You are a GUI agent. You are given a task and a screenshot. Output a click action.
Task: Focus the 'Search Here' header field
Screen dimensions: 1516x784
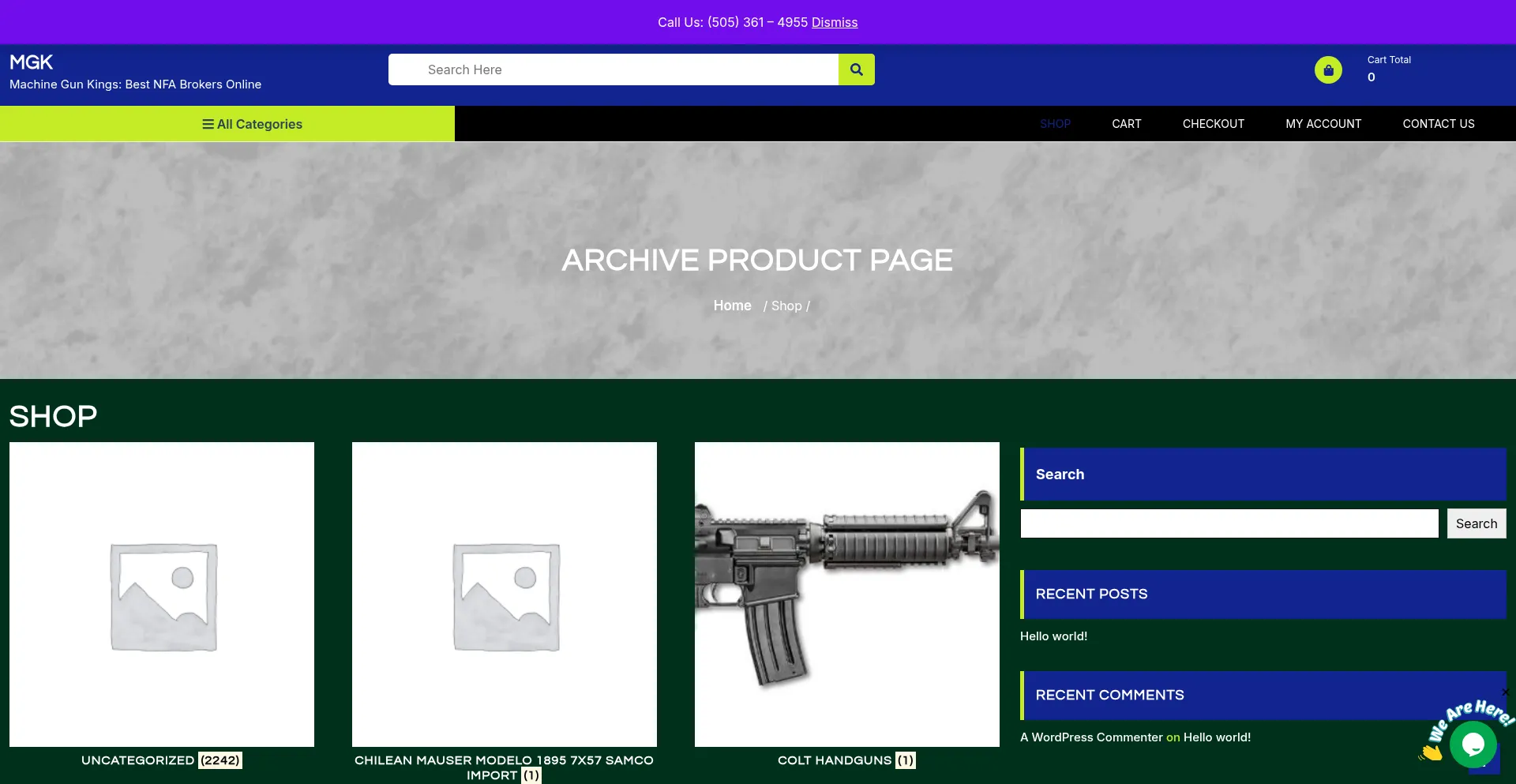click(614, 69)
